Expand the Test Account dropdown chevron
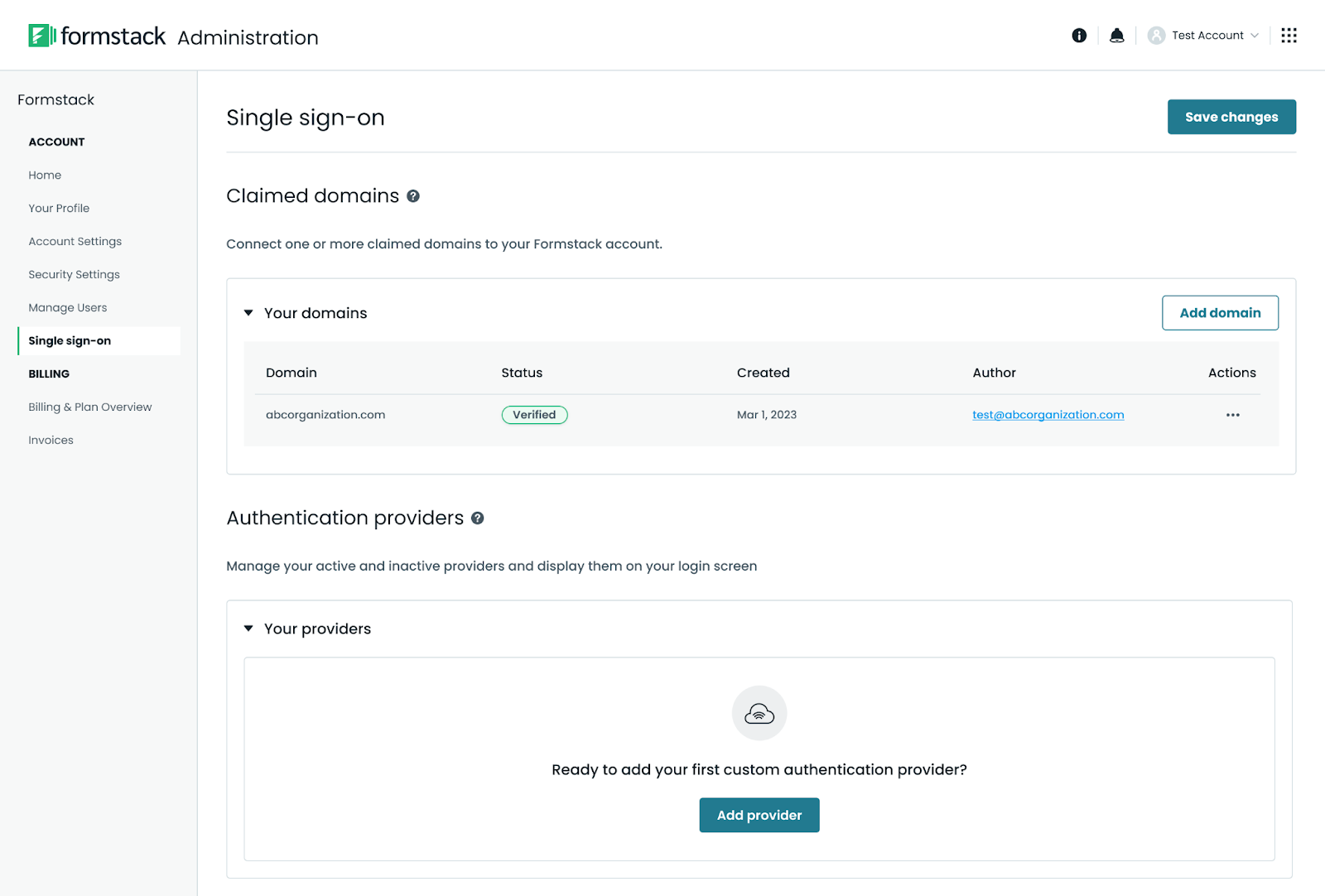The height and width of the screenshot is (896, 1325). (1255, 36)
